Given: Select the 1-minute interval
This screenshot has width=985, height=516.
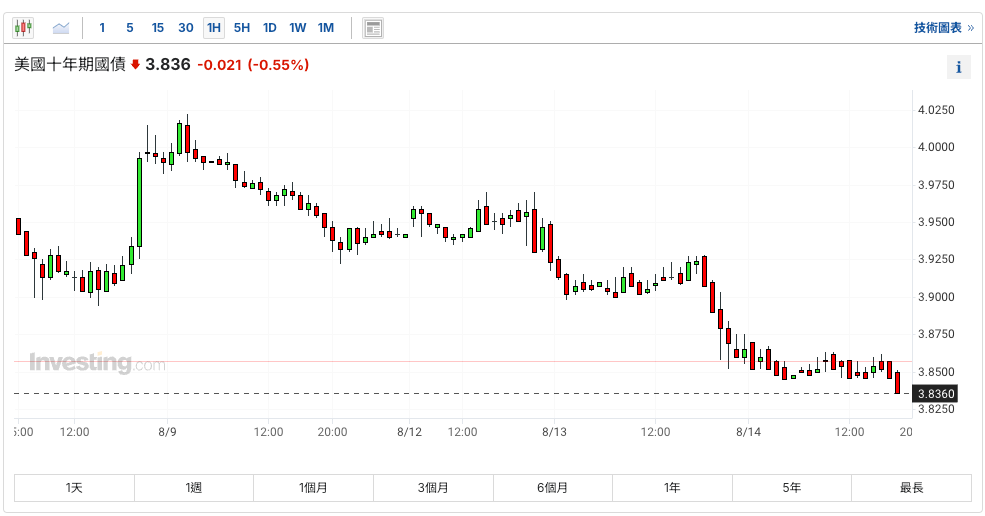Looking at the screenshot, I should click(x=102, y=28).
